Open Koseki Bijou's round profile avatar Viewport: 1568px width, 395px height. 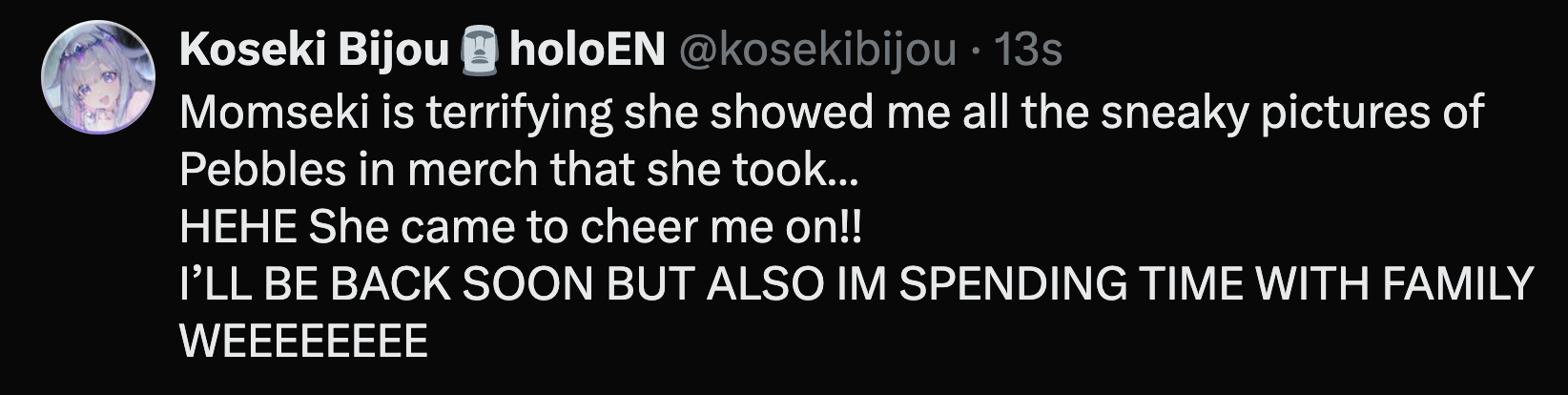pos(98,77)
